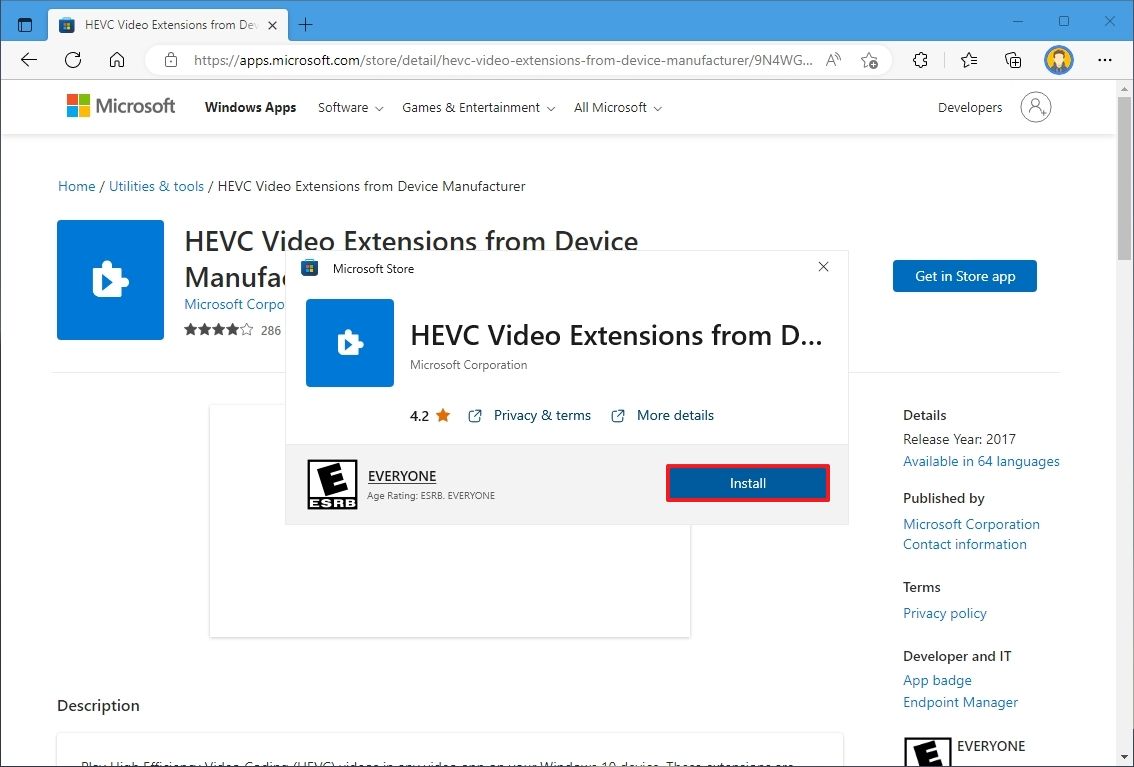Open the Games & Entertainment dropdown
This screenshot has height=767, width=1134.
(x=471, y=107)
